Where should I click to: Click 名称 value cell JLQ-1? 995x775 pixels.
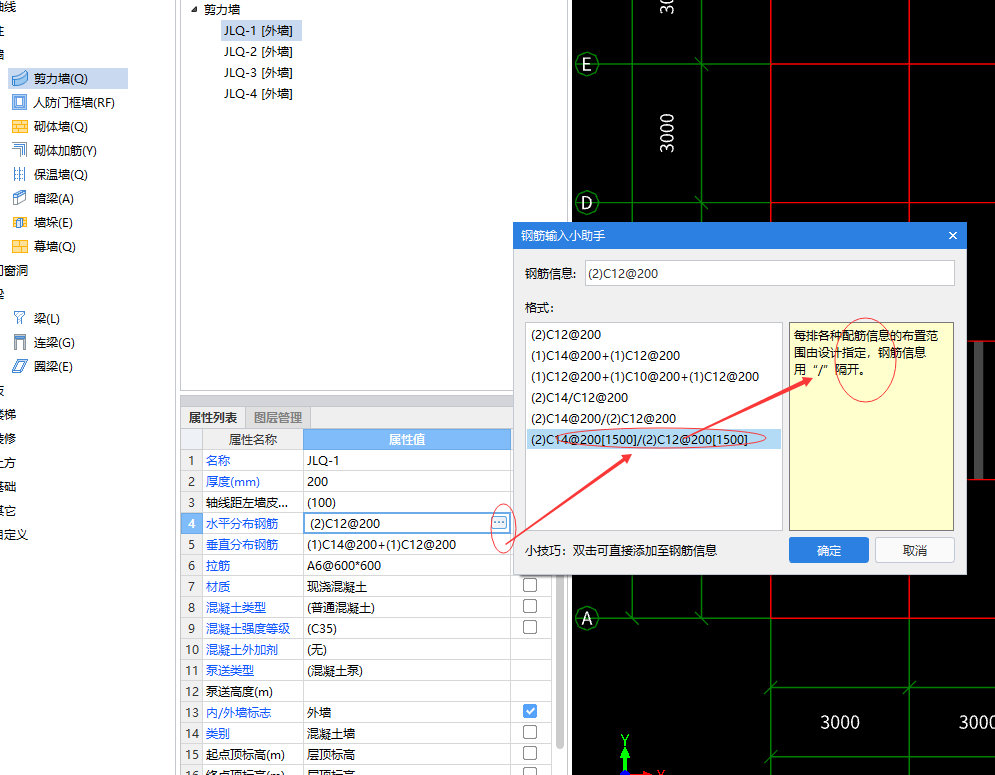point(407,460)
